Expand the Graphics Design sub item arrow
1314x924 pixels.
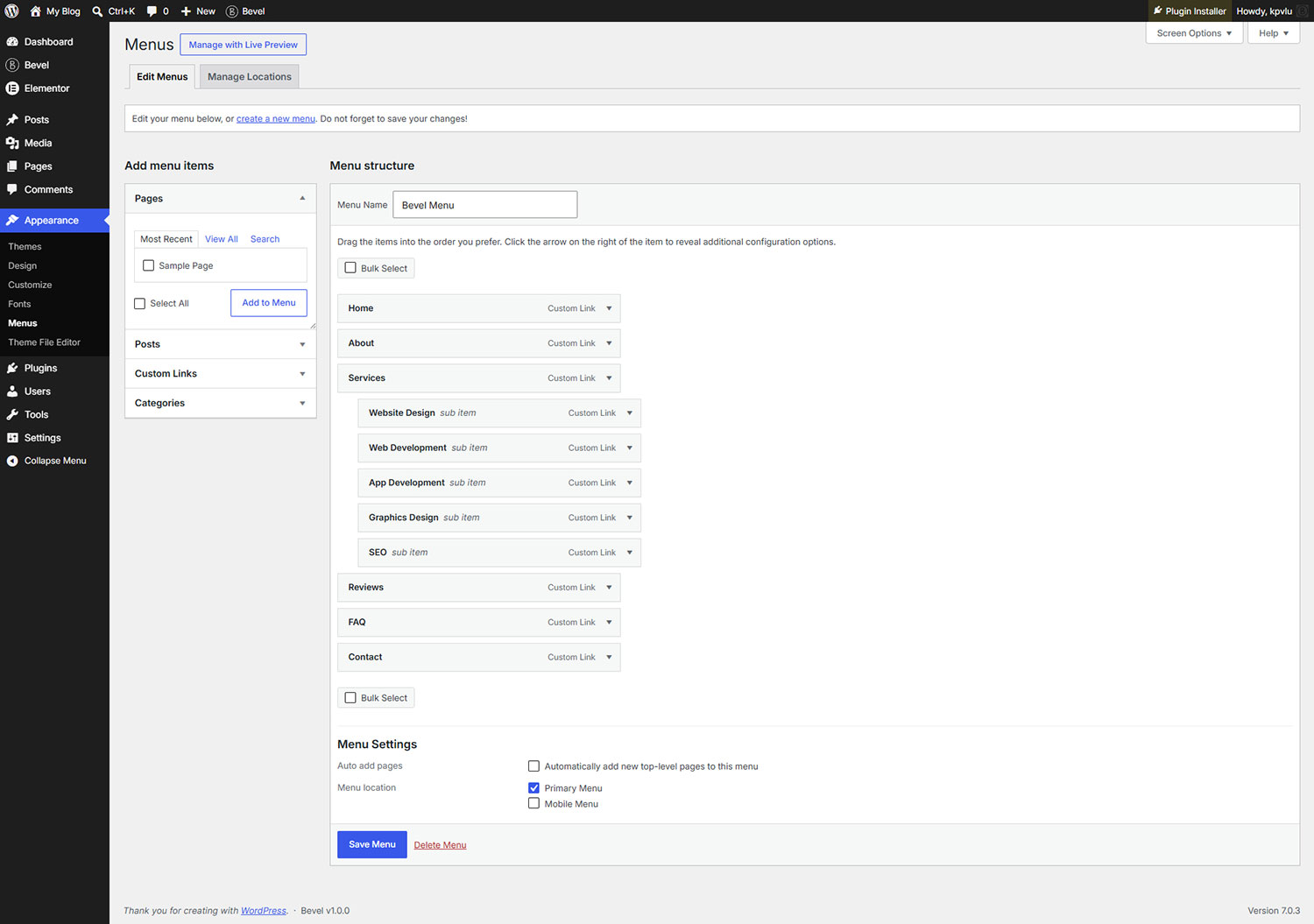(x=629, y=518)
